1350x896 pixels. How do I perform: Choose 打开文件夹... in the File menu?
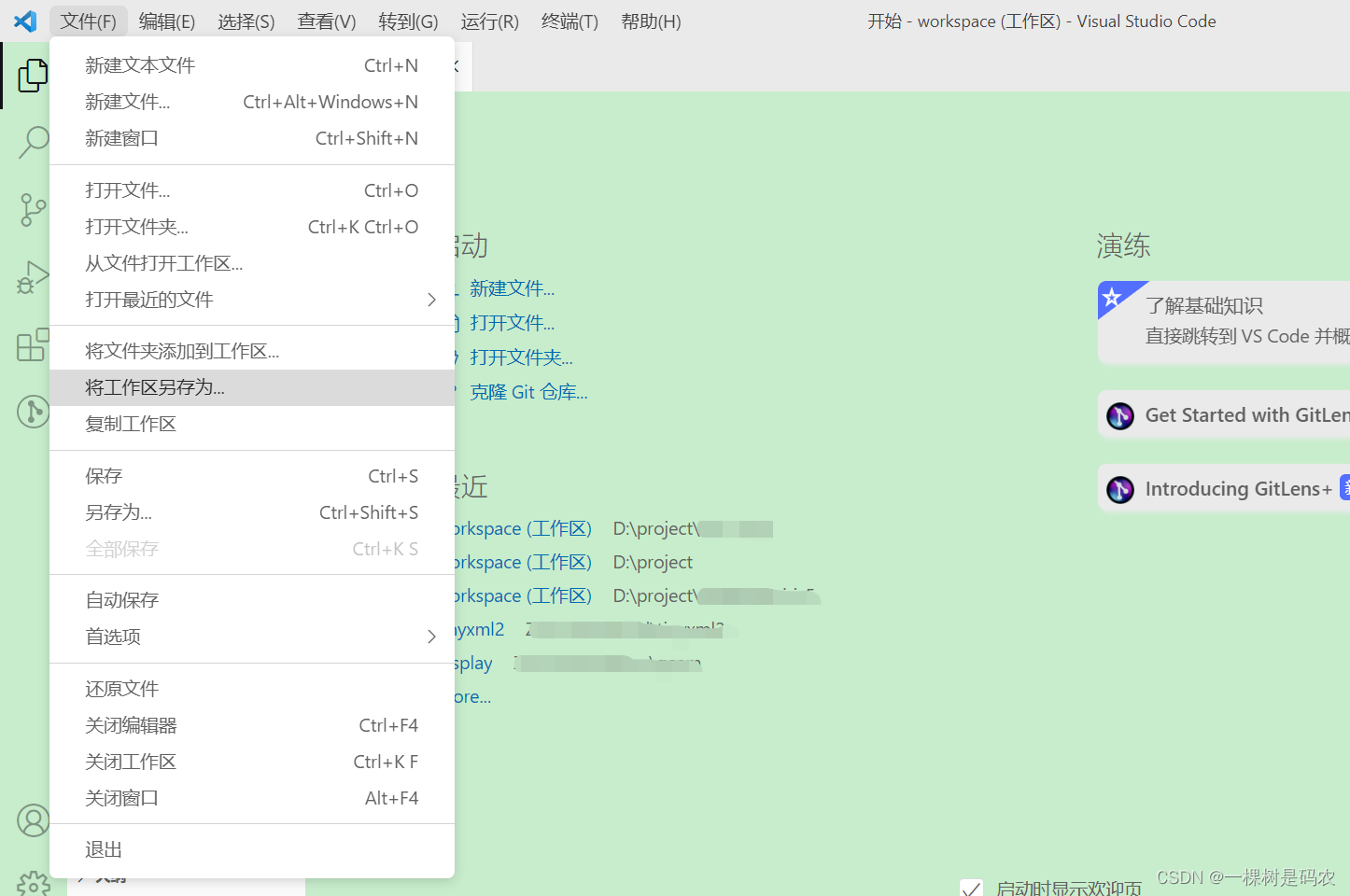click(252, 227)
